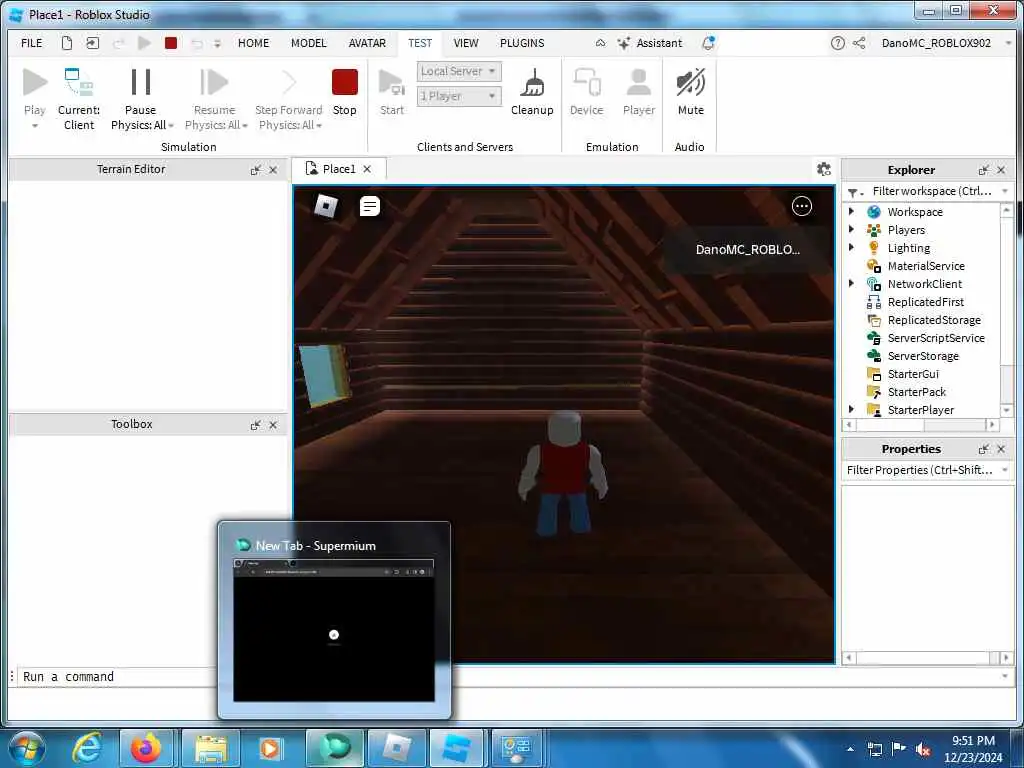Click the notifications bell icon
Screen dimensions: 1024x768
coord(708,43)
